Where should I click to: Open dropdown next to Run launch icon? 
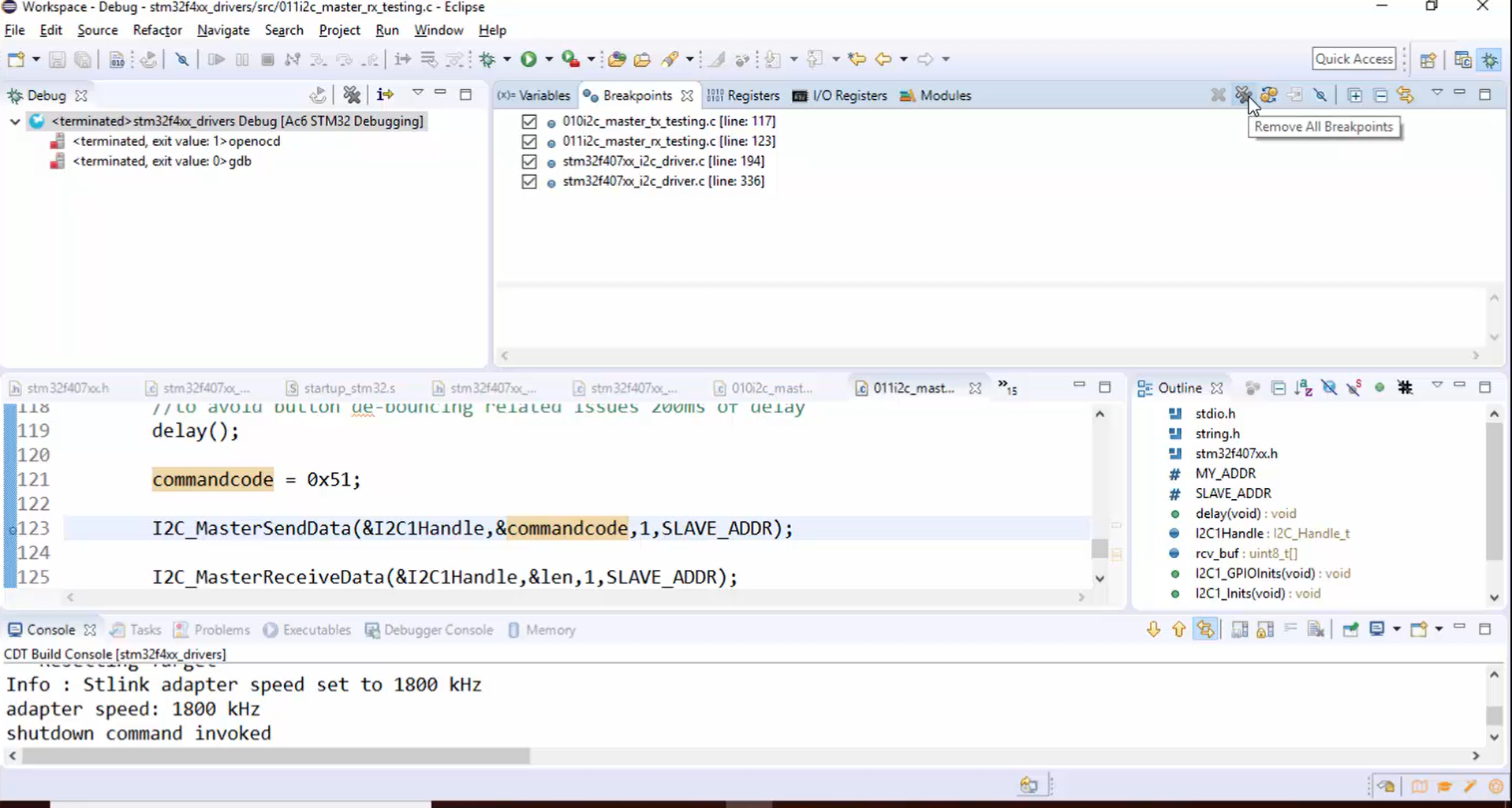549,59
